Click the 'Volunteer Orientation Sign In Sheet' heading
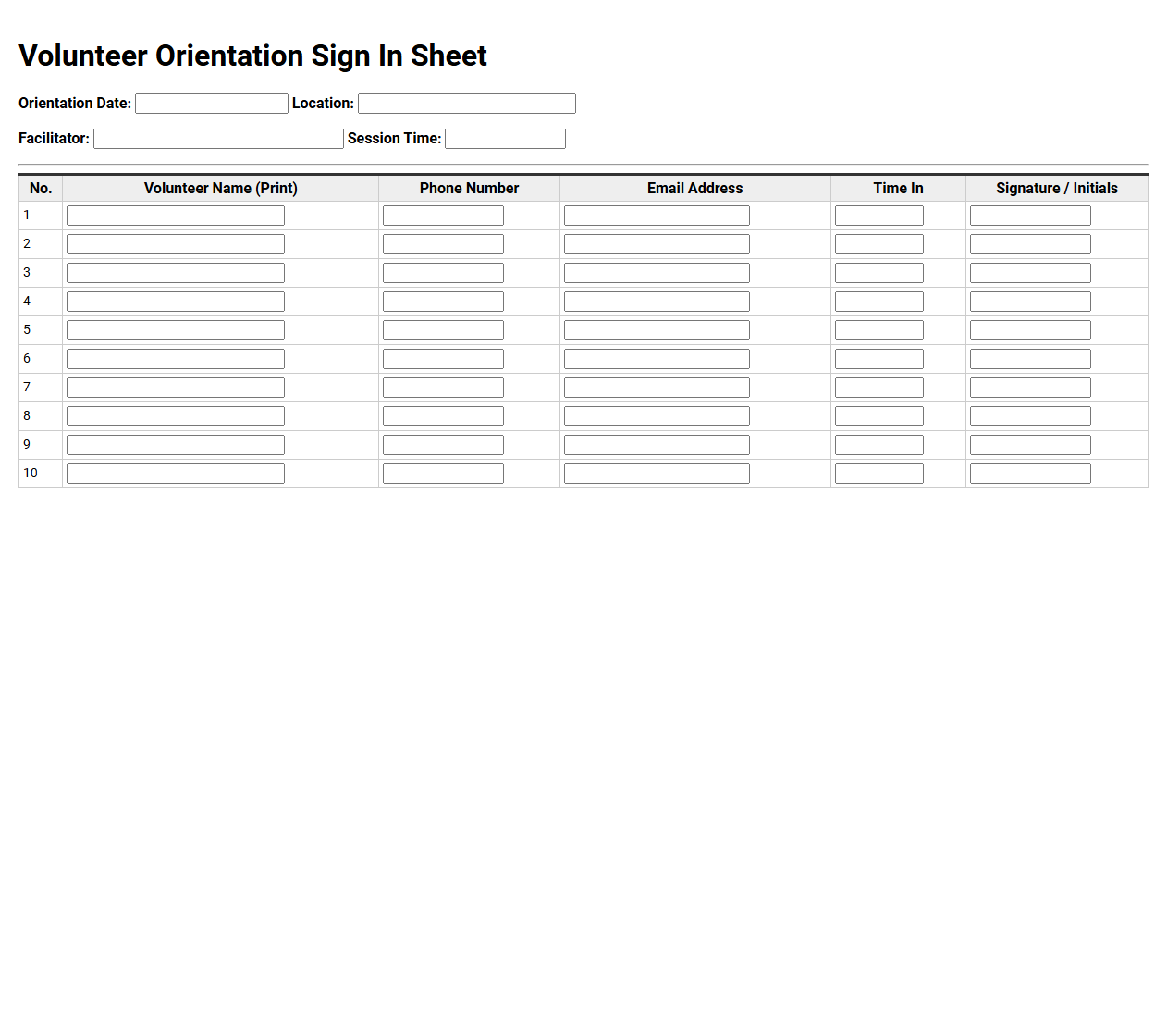1167x1036 pixels. pyautogui.click(x=252, y=55)
